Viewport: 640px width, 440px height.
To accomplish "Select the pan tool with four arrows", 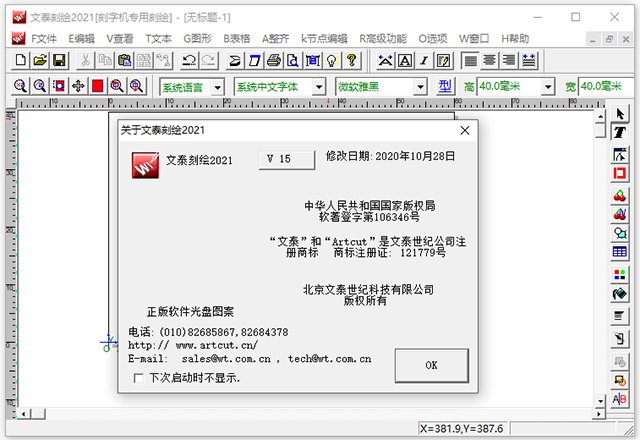I will click(x=78, y=86).
